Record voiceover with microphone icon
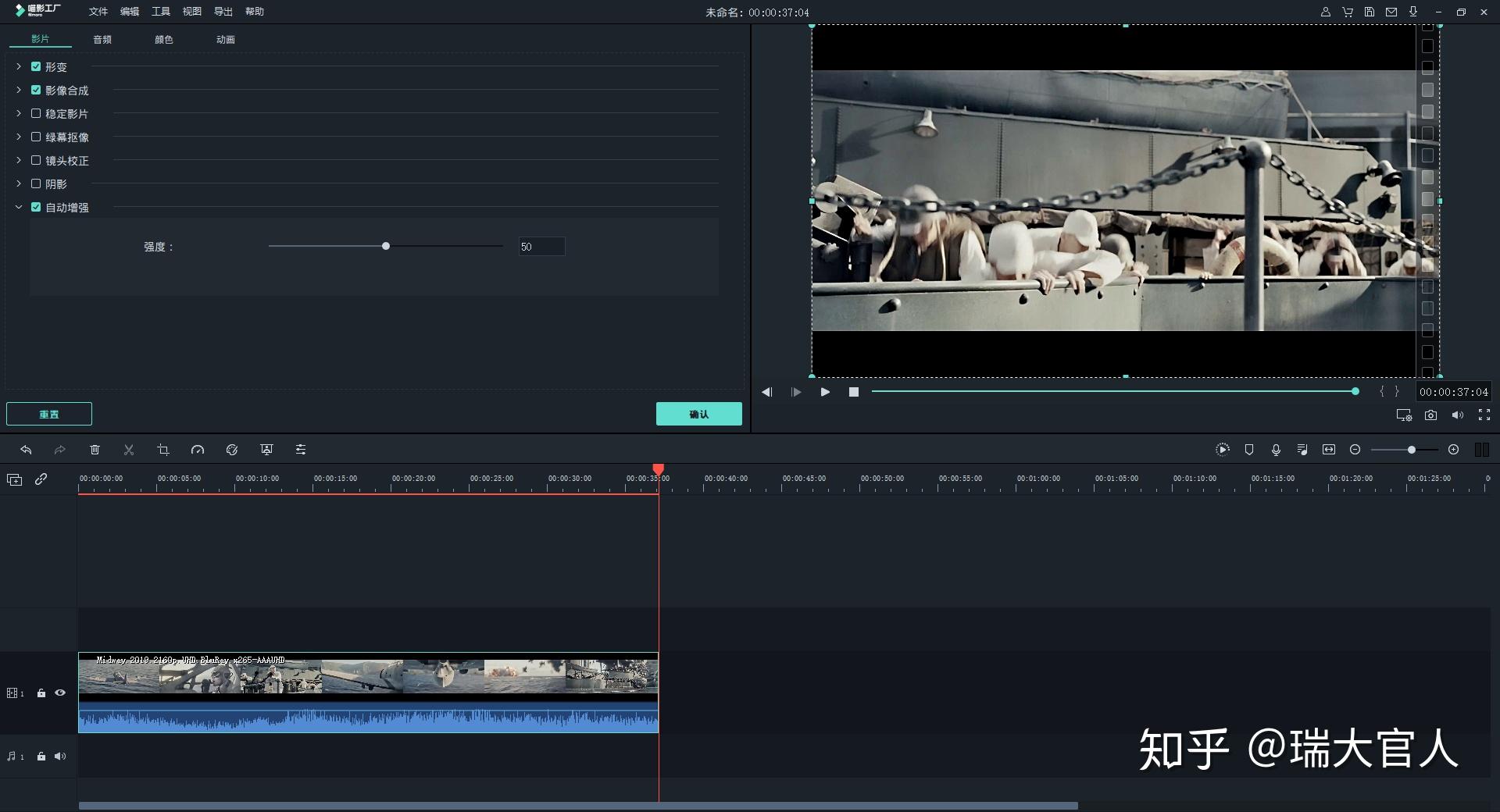Screen dimensions: 1500x812 (x=1276, y=450)
